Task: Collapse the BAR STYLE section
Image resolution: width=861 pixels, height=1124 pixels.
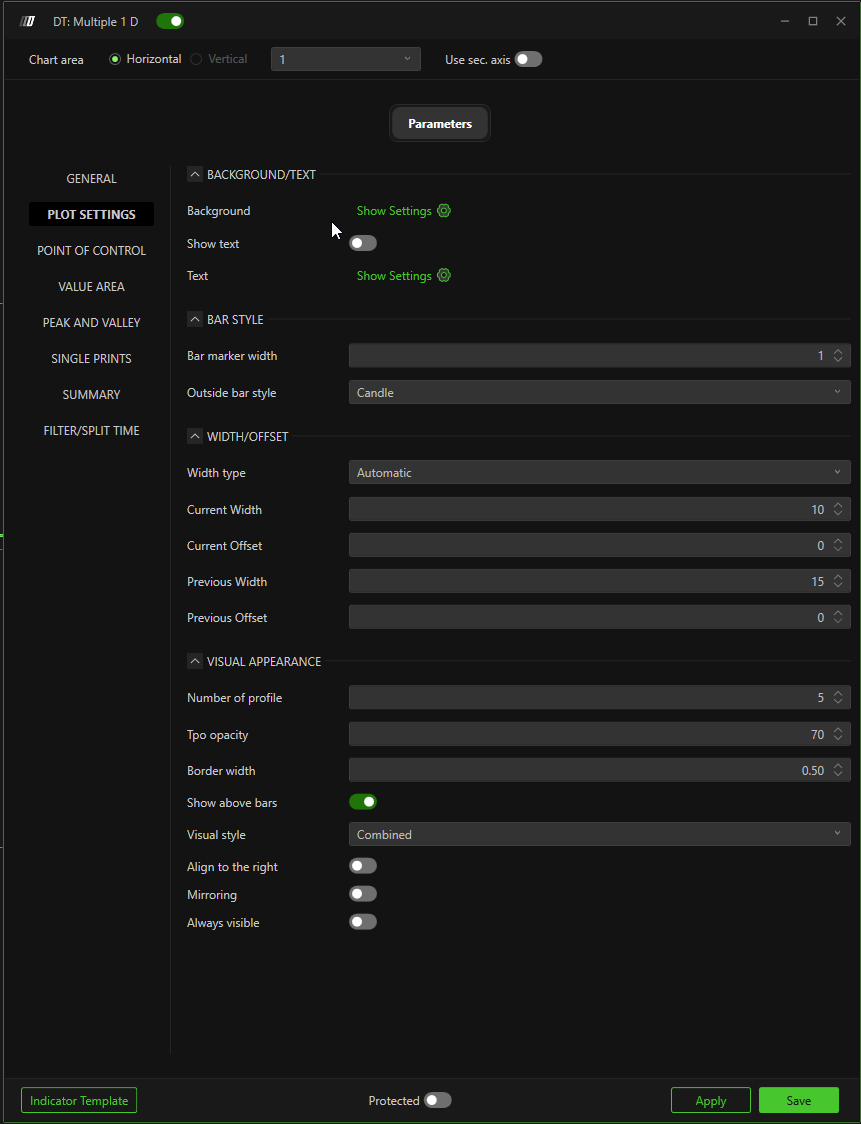Action: 194,319
